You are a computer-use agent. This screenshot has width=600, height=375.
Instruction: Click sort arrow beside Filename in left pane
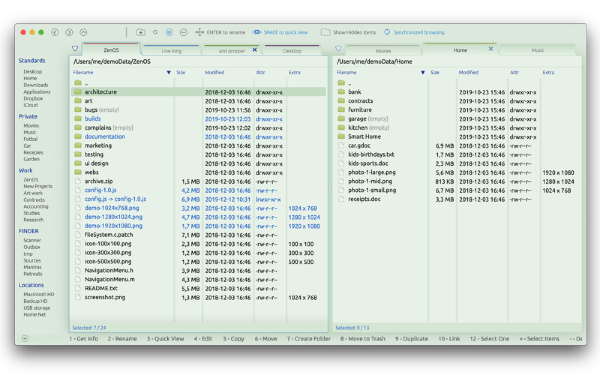pyautogui.click(x=168, y=72)
